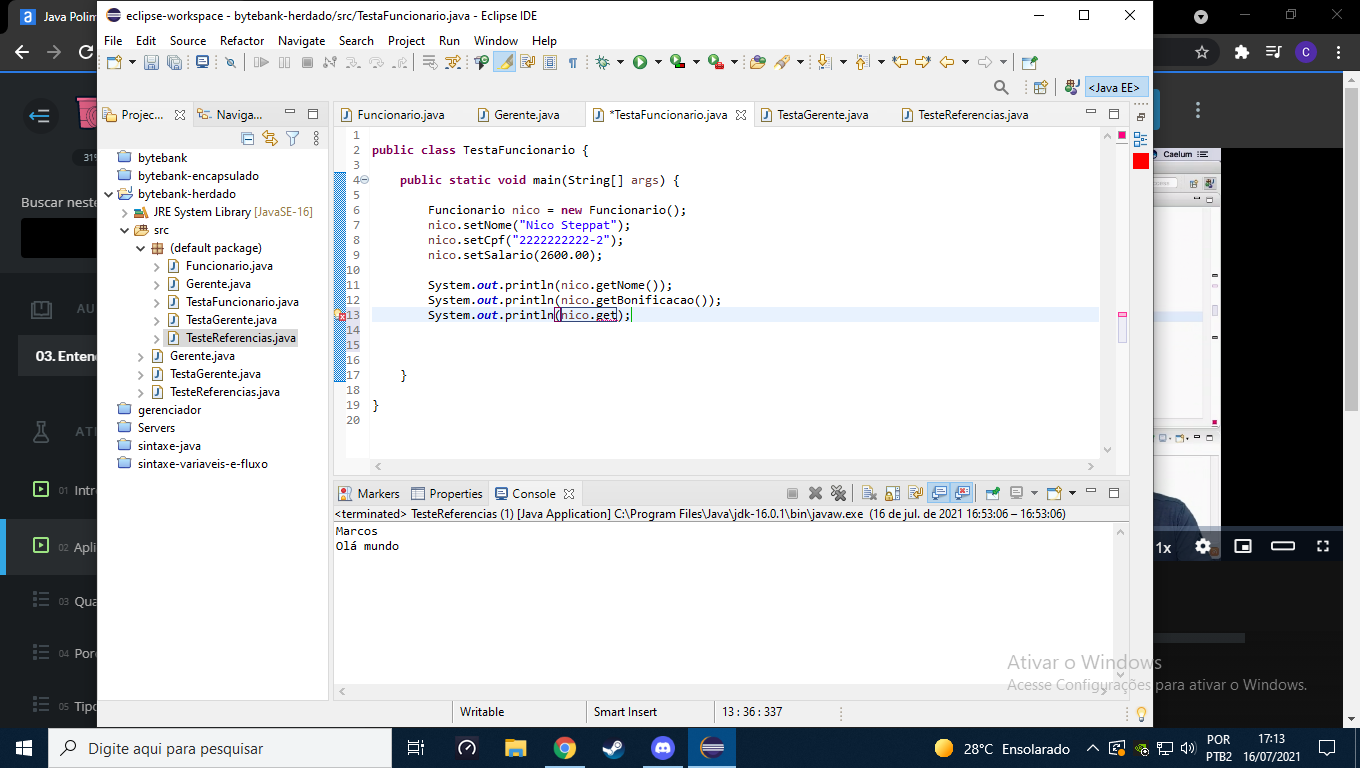Click the error marker on line 13
The height and width of the screenshot is (768, 1360).
coord(341,315)
